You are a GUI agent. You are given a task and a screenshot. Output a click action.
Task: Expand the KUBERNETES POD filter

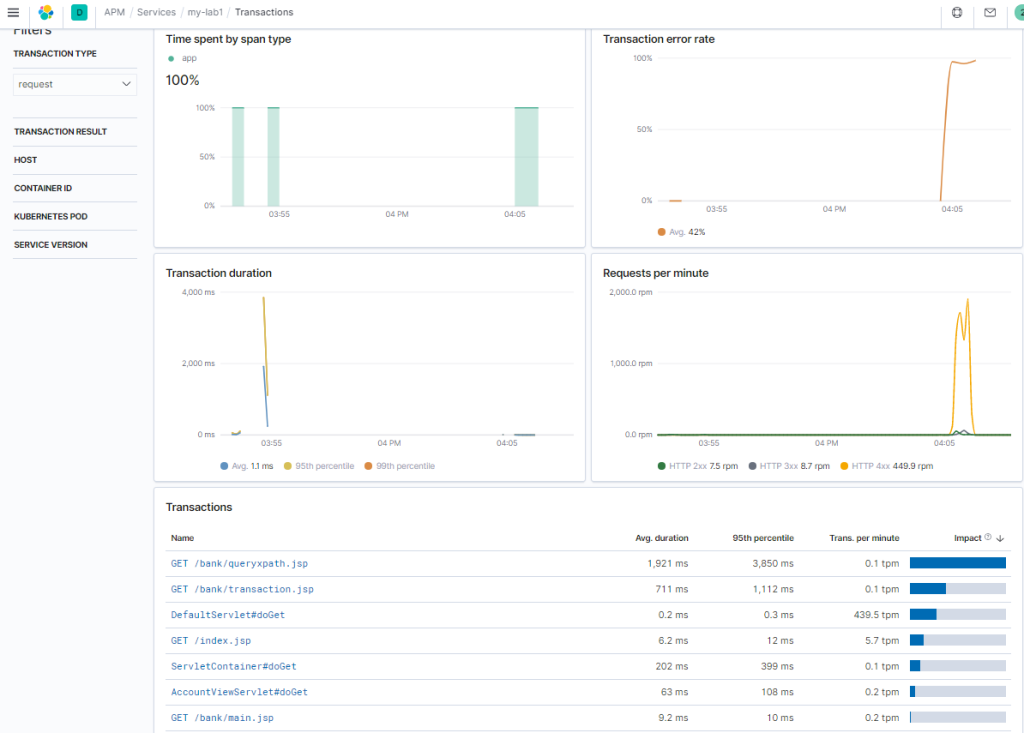point(50,217)
